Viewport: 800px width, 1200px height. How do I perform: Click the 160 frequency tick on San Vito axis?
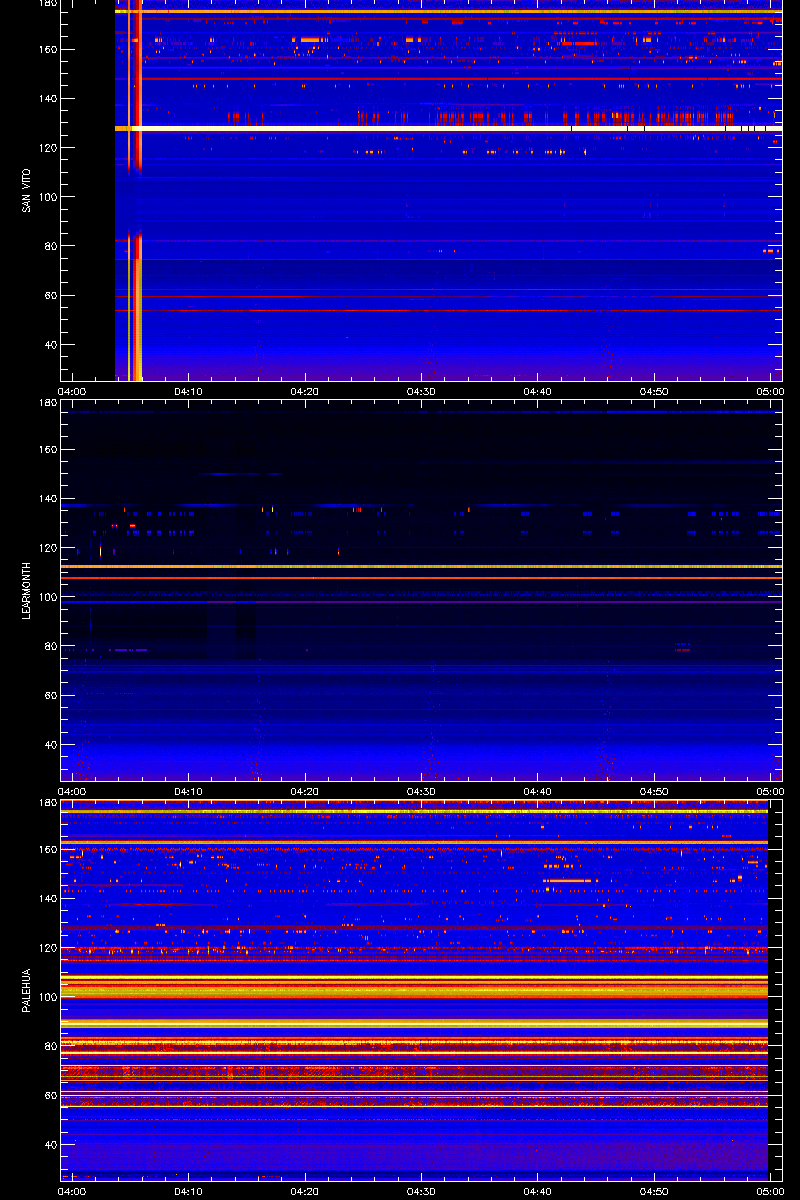(x=47, y=49)
